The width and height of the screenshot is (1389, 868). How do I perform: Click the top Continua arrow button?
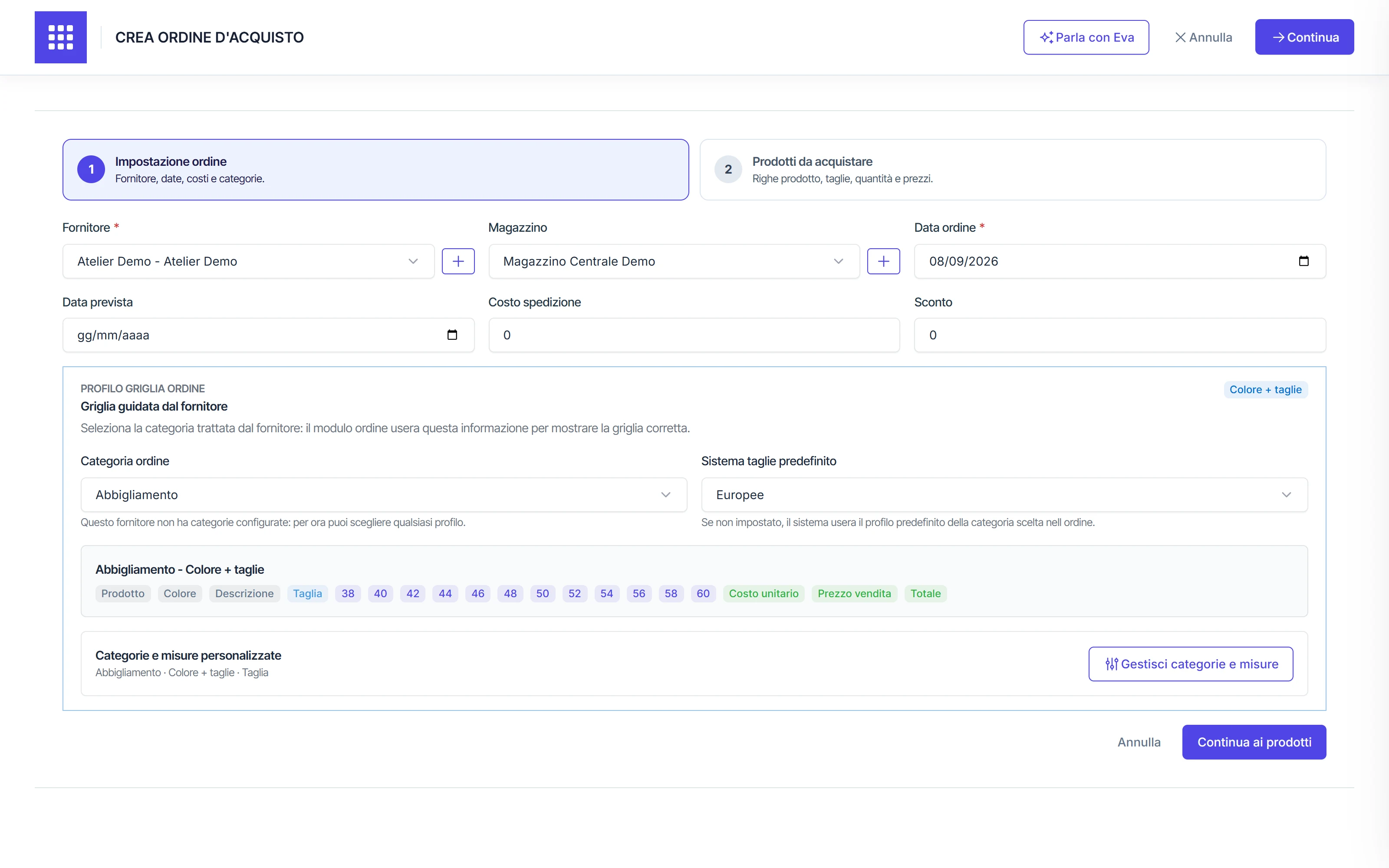click(1304, 37)
